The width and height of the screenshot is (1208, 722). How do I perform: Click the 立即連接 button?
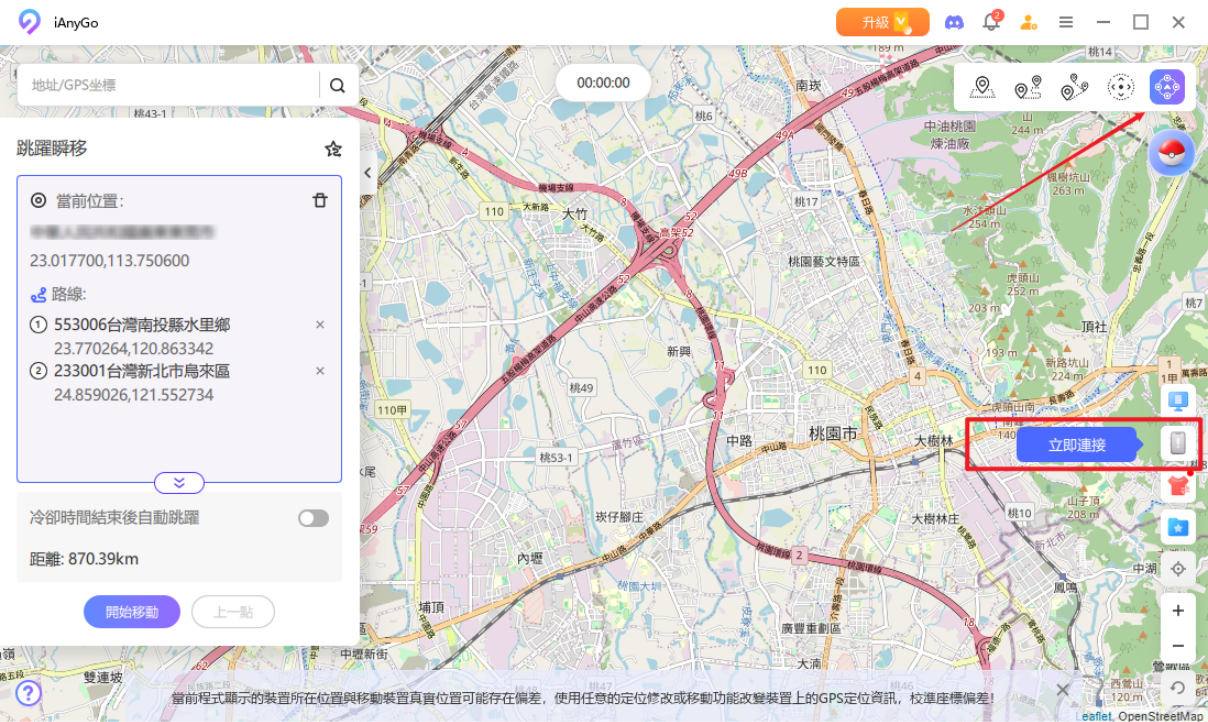pyautogui.click(x=1077, y=445)
